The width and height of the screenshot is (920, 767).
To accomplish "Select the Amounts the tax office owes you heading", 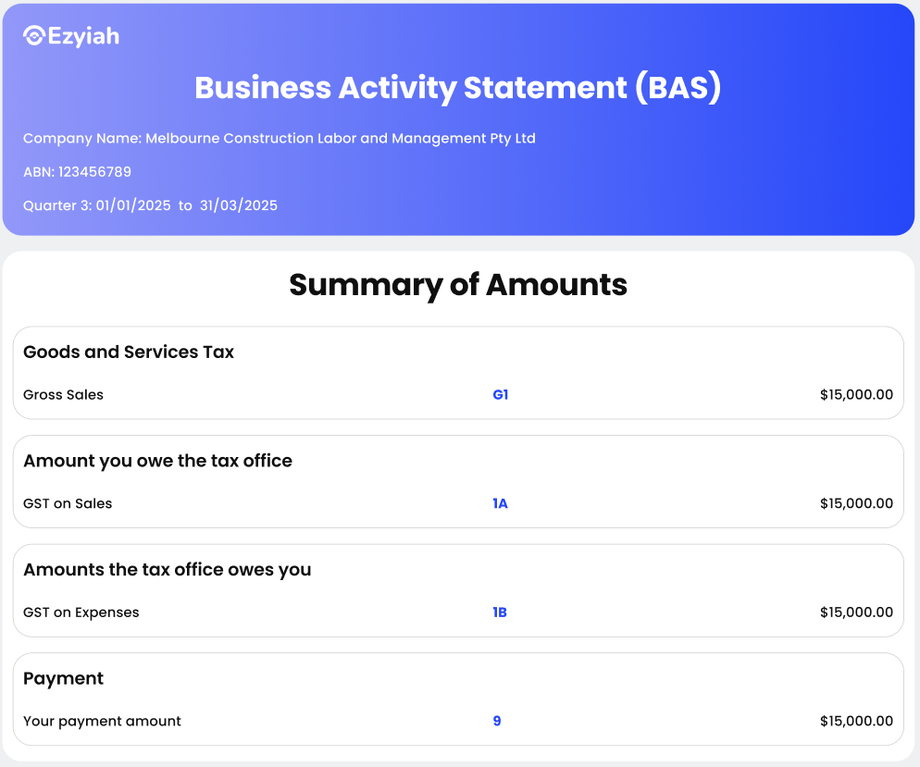I will pyautogui.click(x=167, y=570).
